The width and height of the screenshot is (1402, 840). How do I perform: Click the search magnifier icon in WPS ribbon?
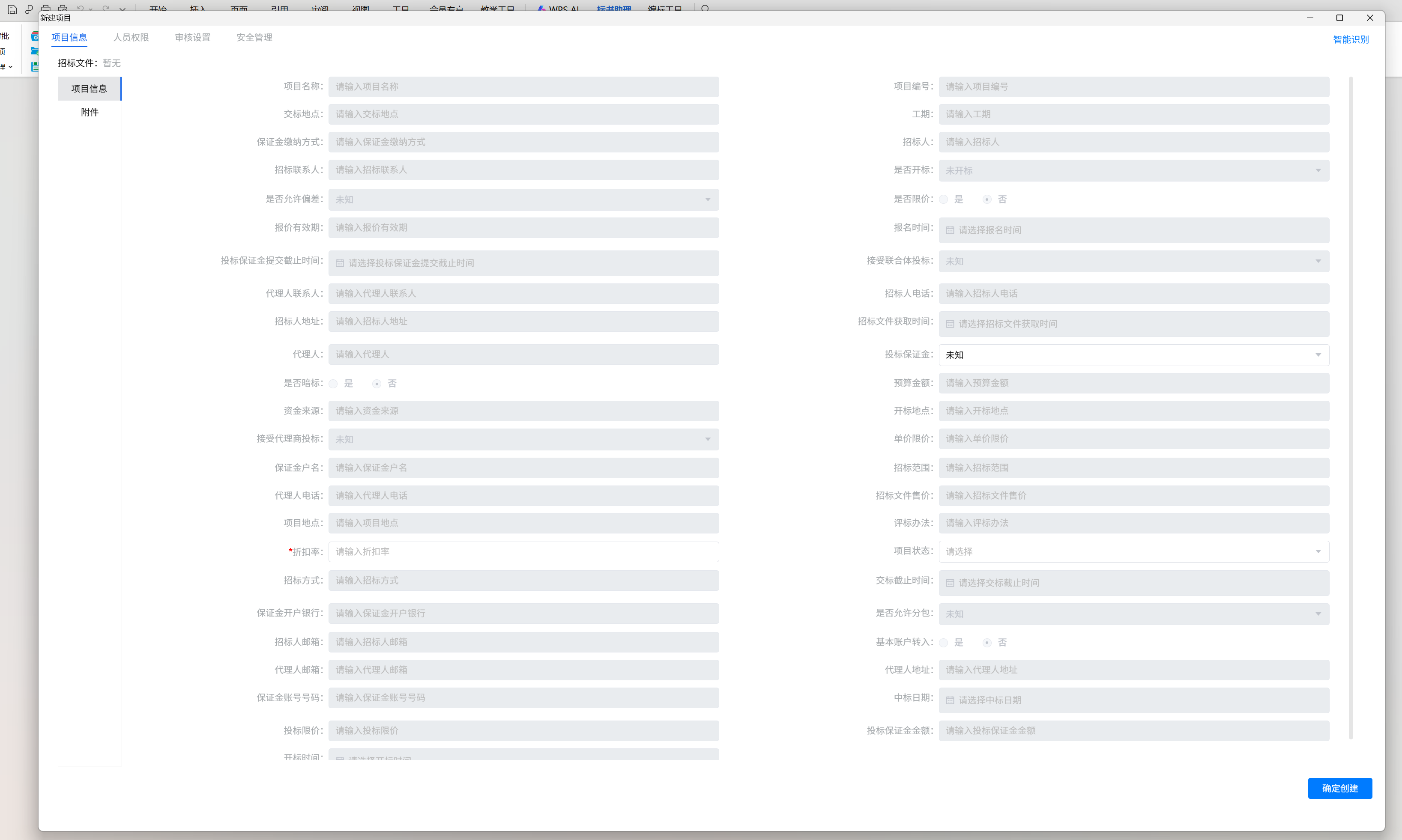[705, 9]
